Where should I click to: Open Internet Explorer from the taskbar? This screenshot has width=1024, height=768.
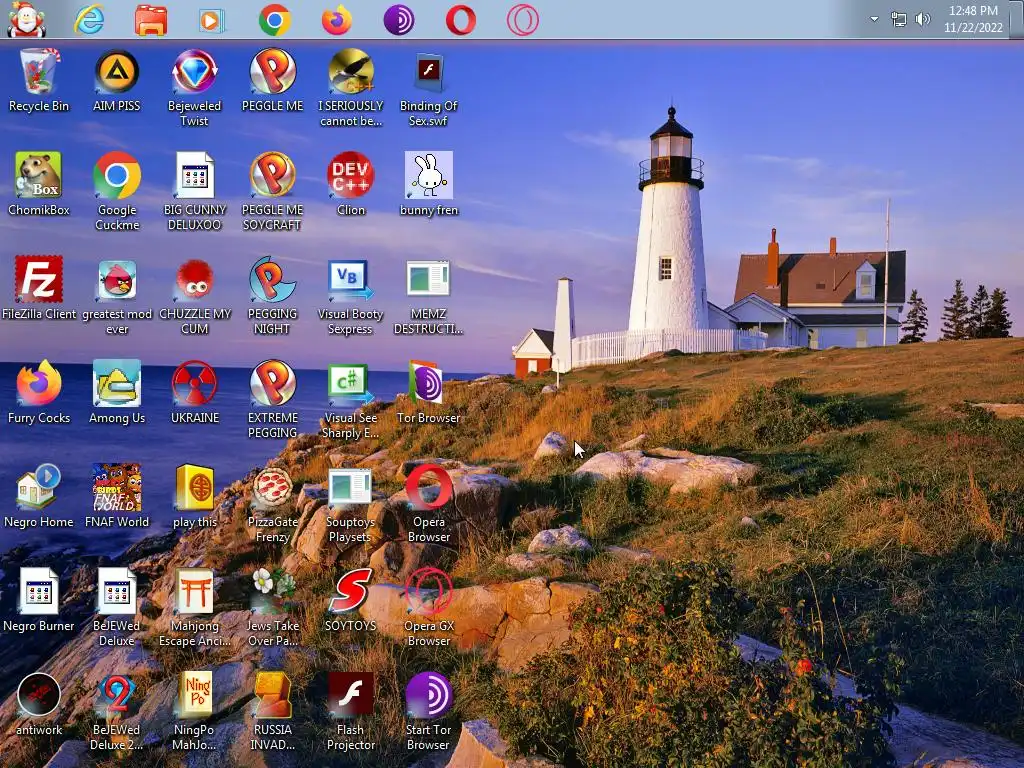(89, 20)
